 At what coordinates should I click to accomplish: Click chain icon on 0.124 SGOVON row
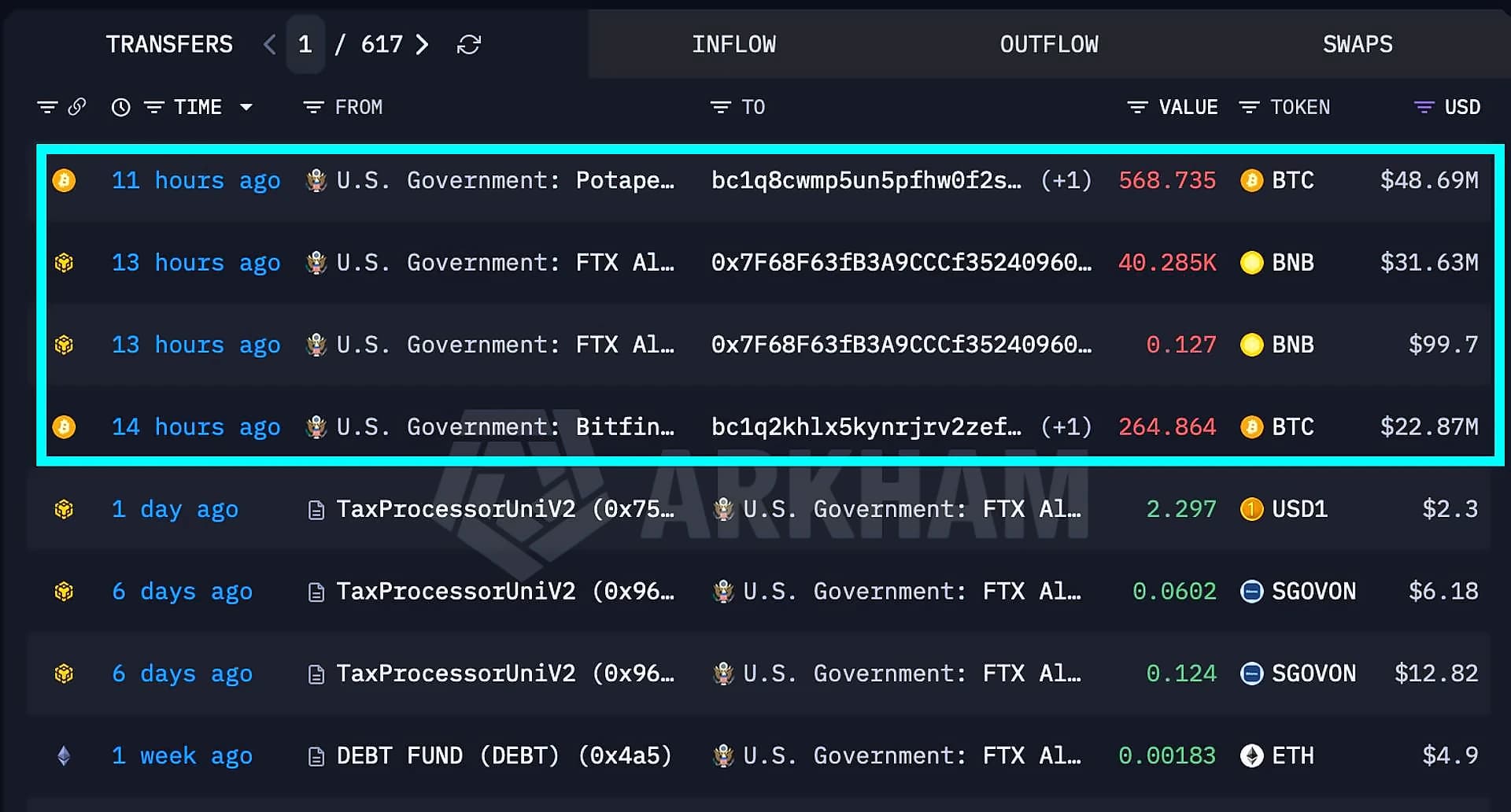click(x=65, y=674)
